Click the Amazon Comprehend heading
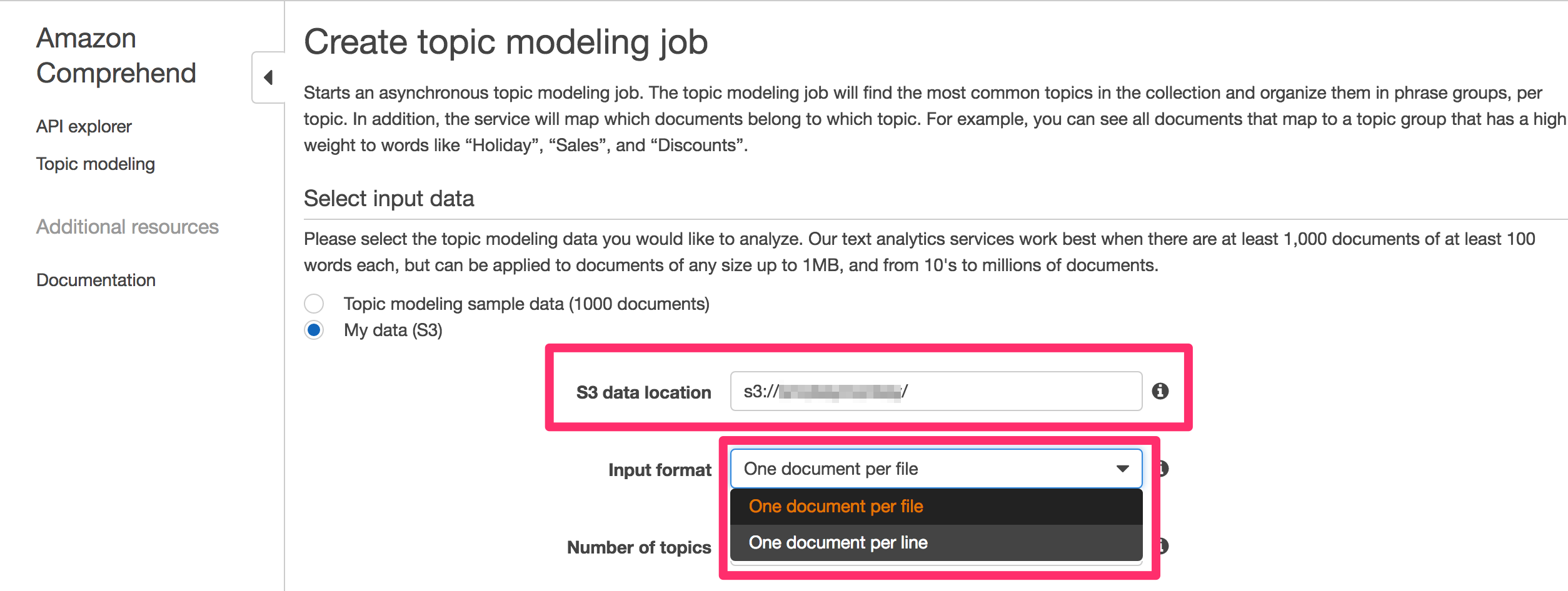This screenshot has width=1568, height=591. pos(116,55)
